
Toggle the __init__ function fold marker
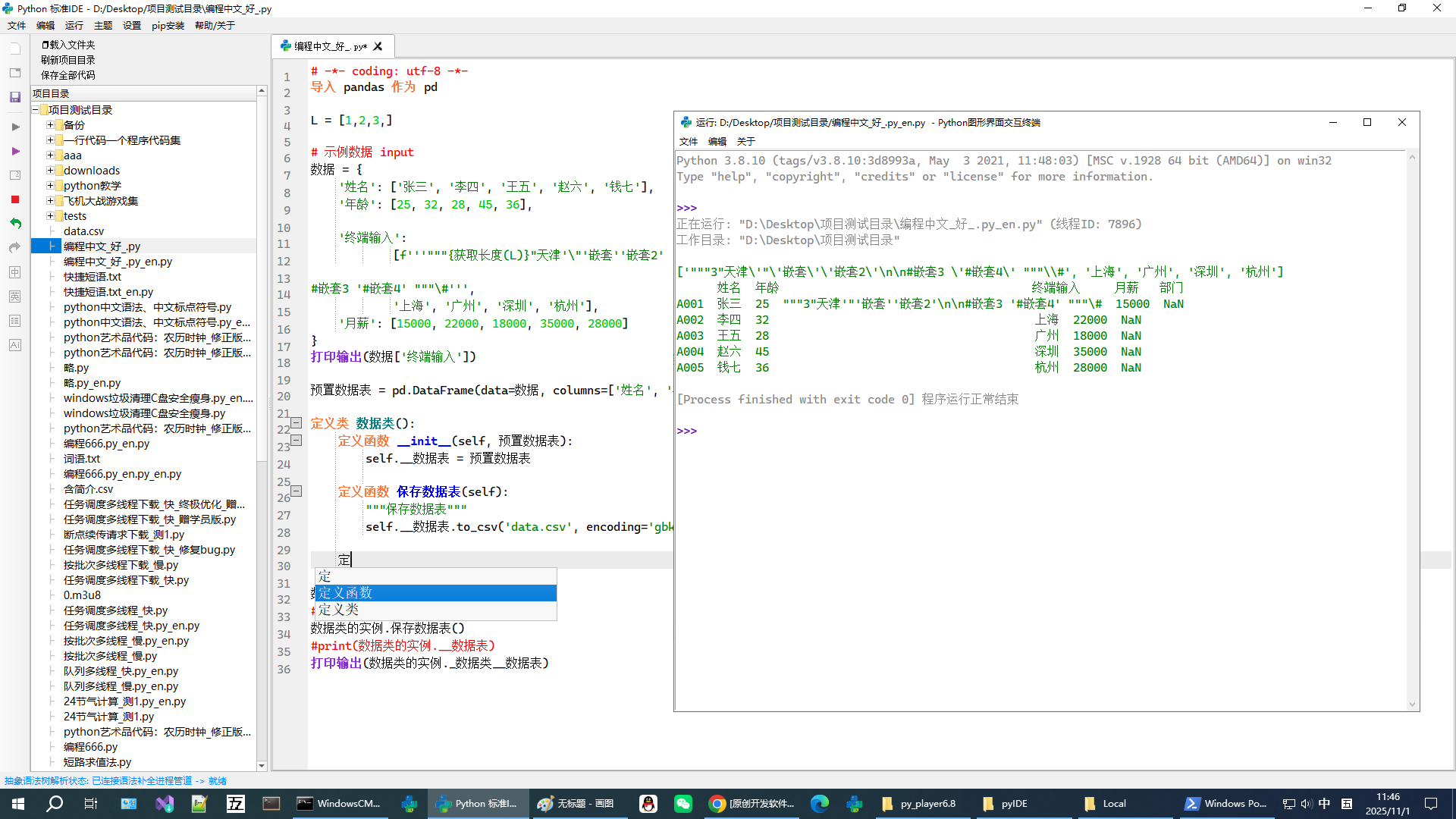tap(297, 441)
